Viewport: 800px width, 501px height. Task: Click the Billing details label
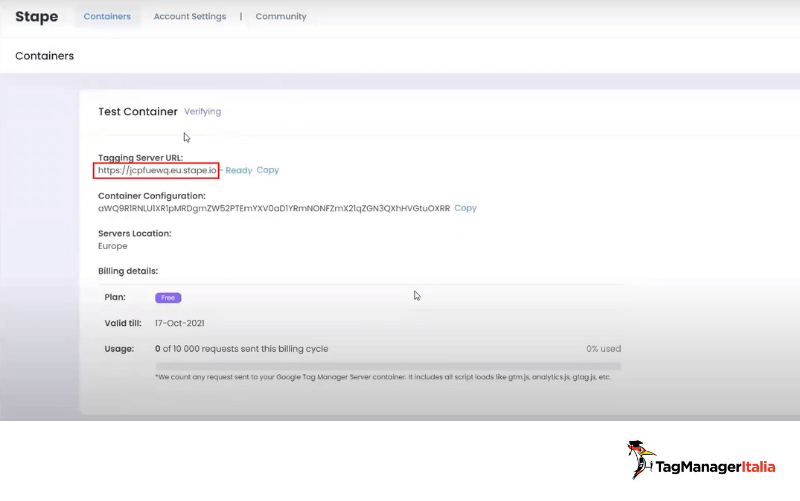point(128,271)
